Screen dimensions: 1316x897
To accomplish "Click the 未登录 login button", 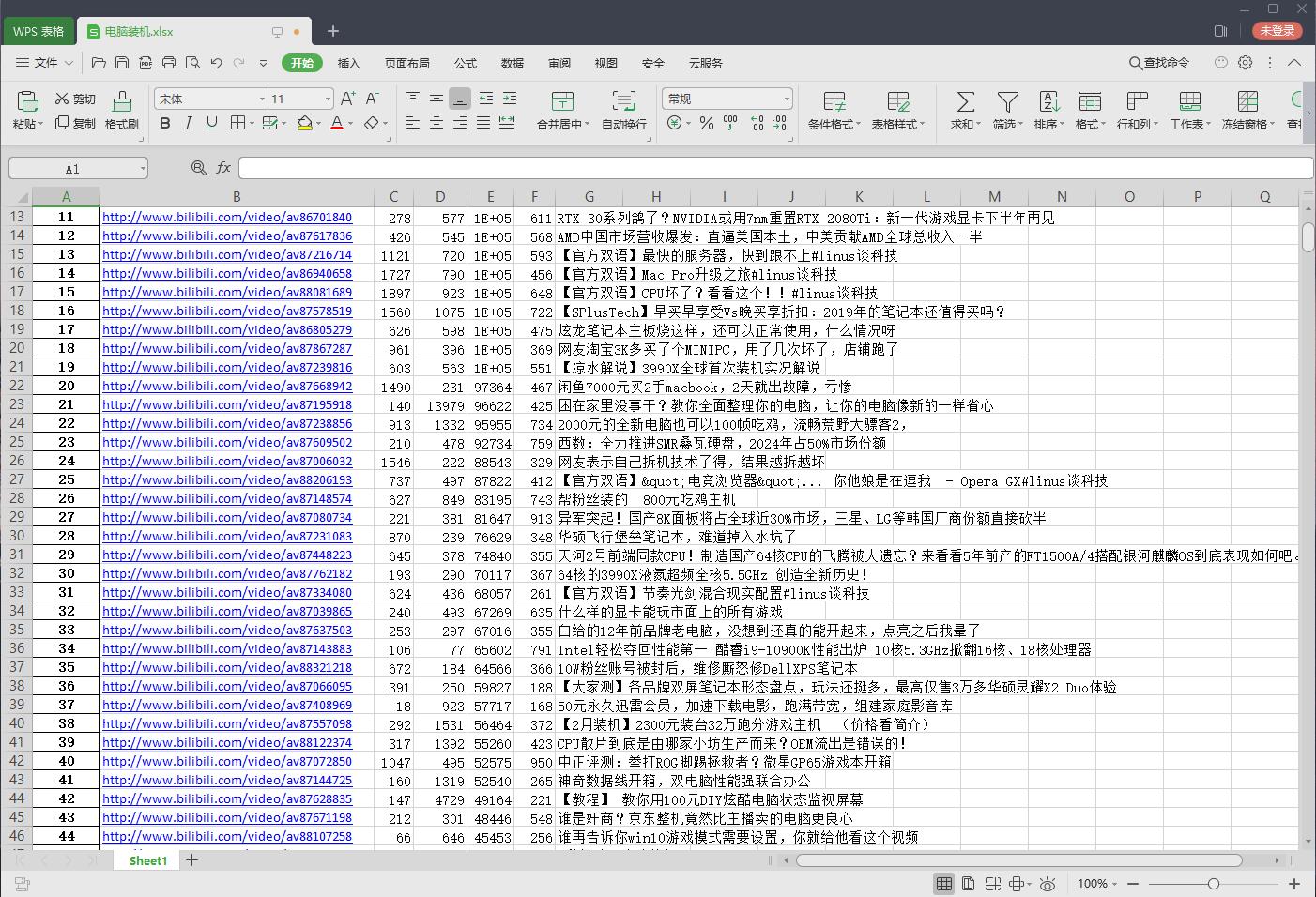I will (x=1278, y=30).
